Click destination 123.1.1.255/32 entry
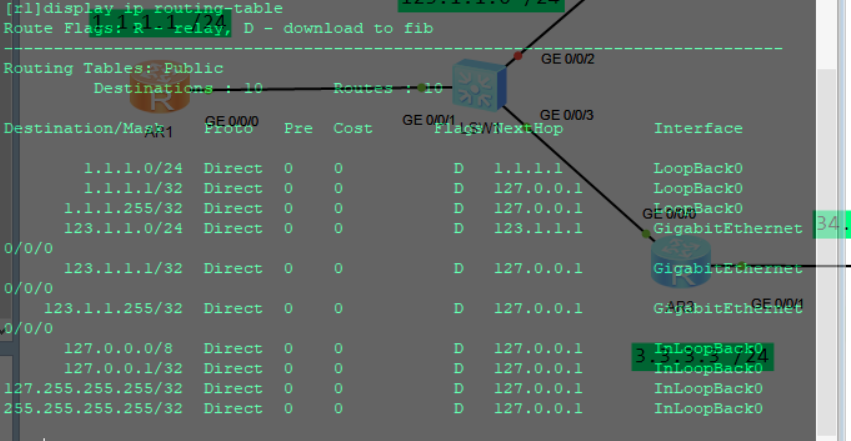 click(x=113, y=309)
